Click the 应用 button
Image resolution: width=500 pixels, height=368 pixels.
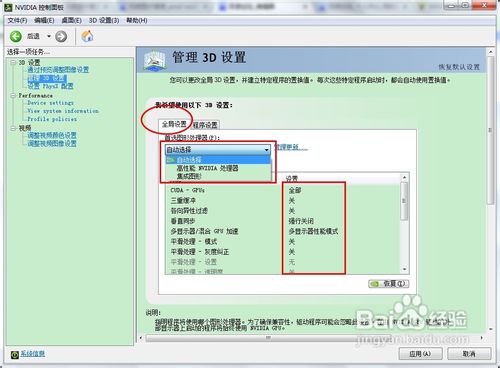pyautogui.click(x=420, y=354)
